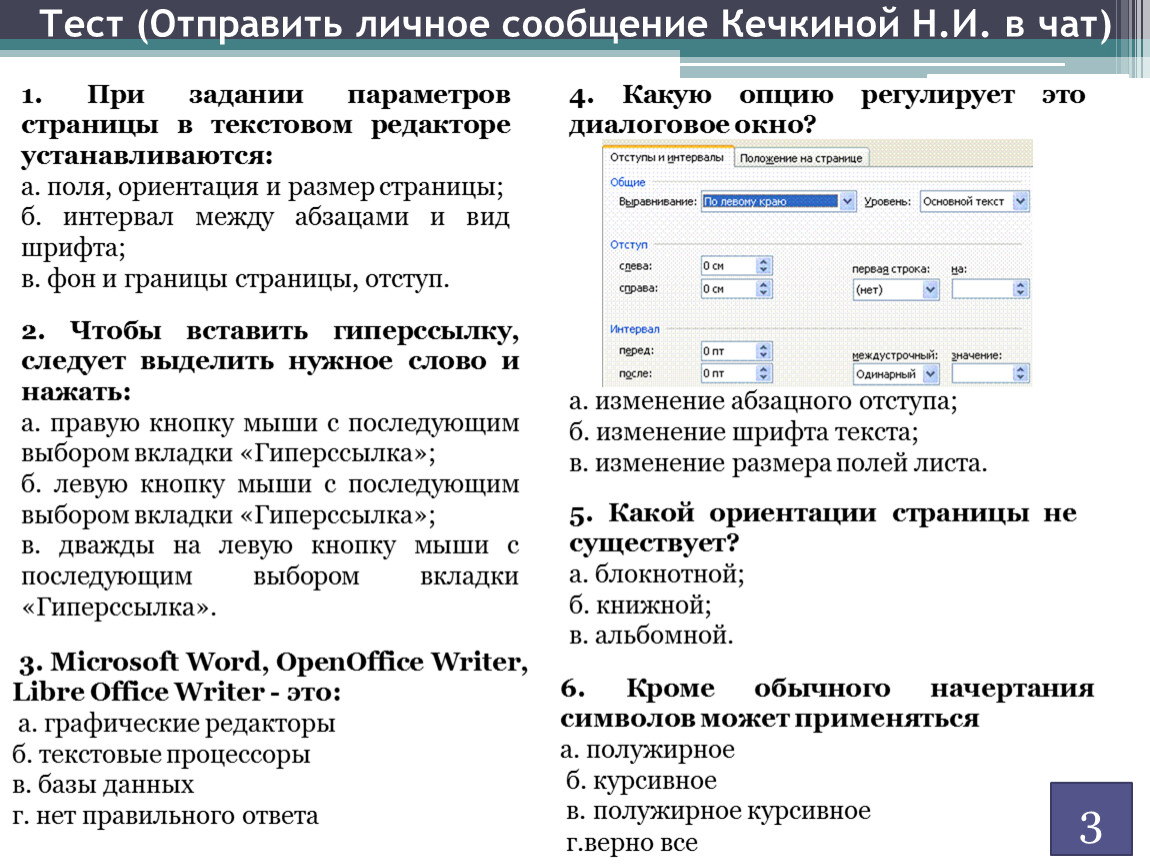Switch to the «Положение на странице» tab
The image size is (1150, 864).
[x=802, y=158]
